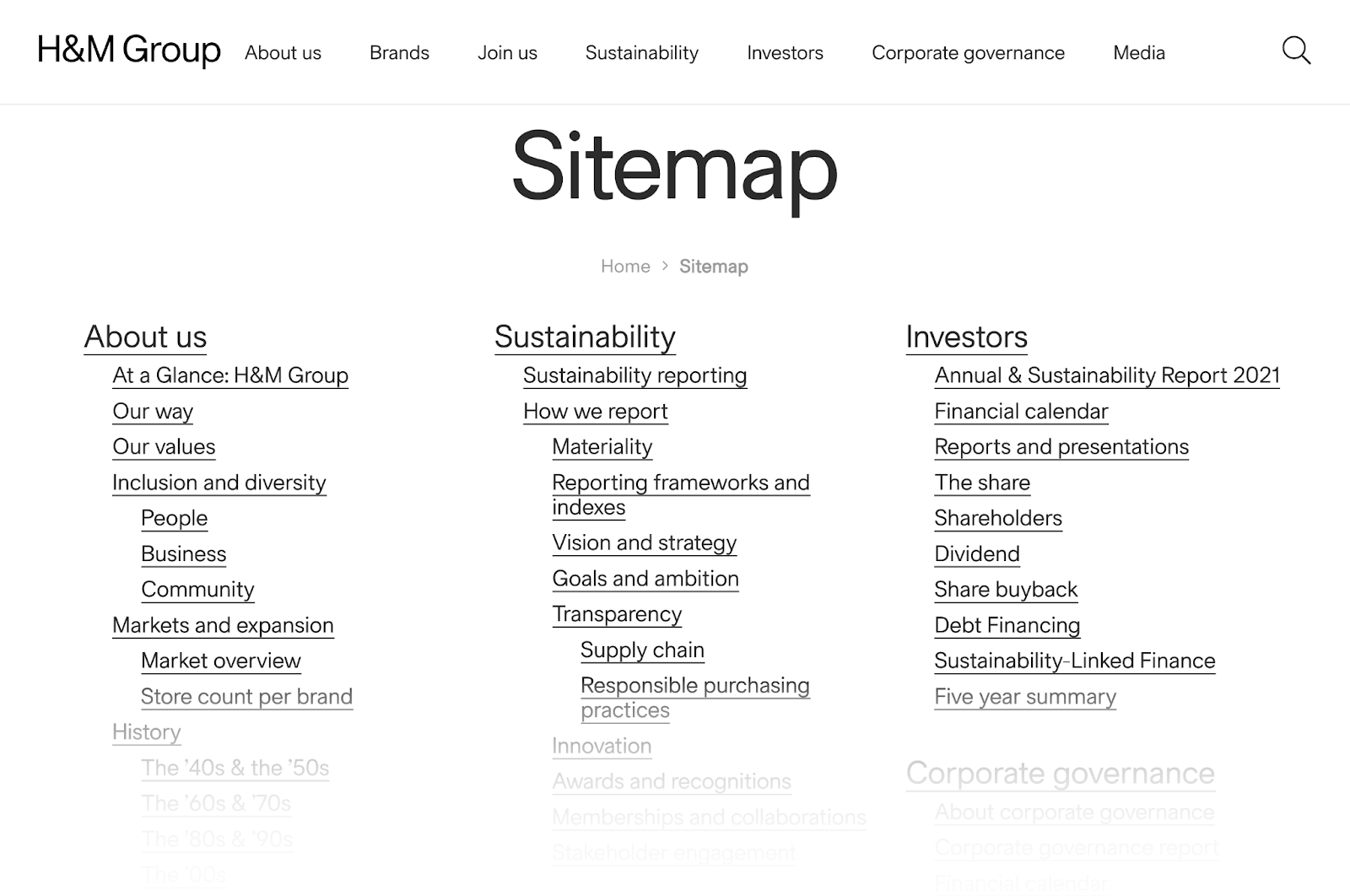The image size is (1350, 896).
Task: Open the Sustainability reporting link
Action: (x=634, y=375)
